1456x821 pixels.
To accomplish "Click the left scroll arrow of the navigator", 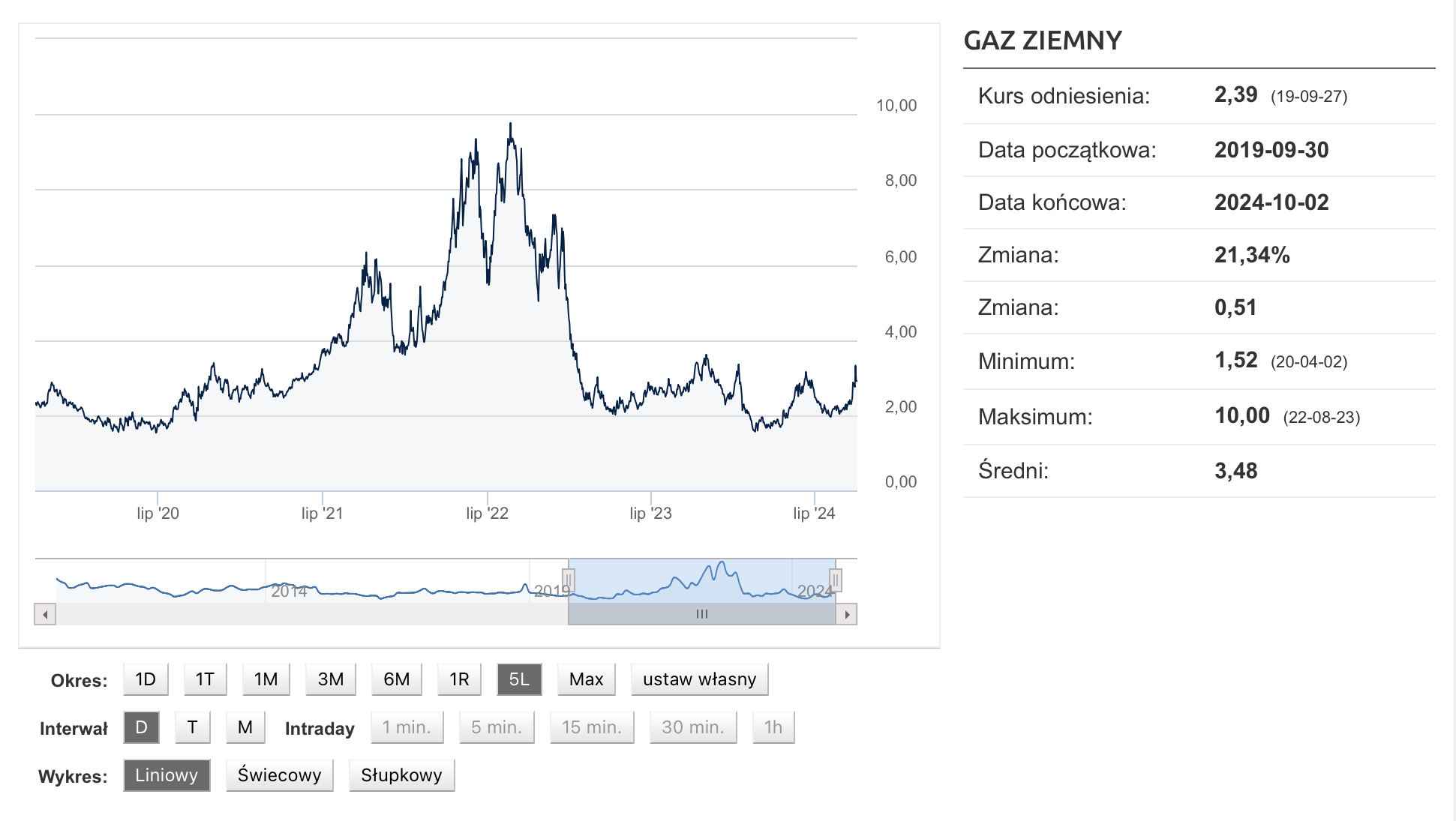I will (45, 615).
